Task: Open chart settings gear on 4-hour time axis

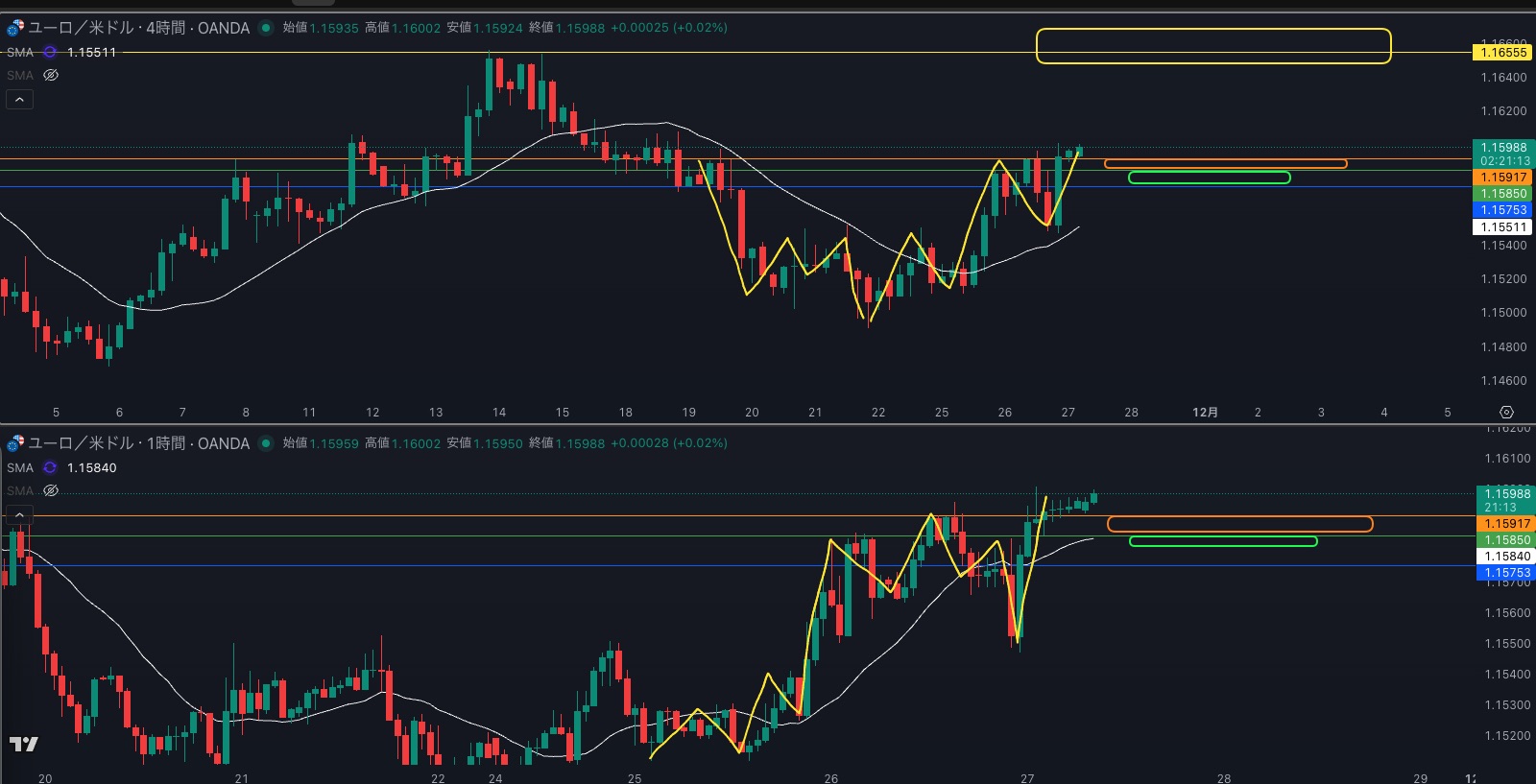Action: (x=1506, y=412)
